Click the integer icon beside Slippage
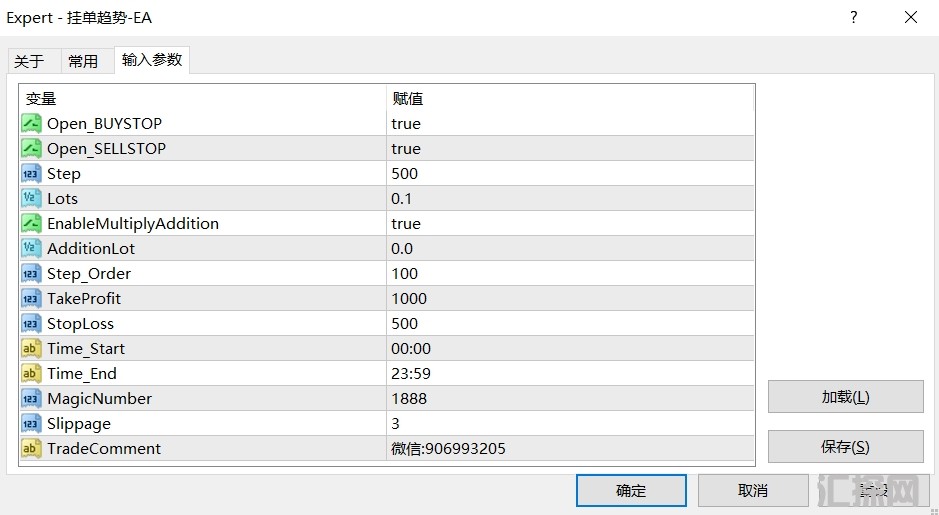 pos(31,423)
